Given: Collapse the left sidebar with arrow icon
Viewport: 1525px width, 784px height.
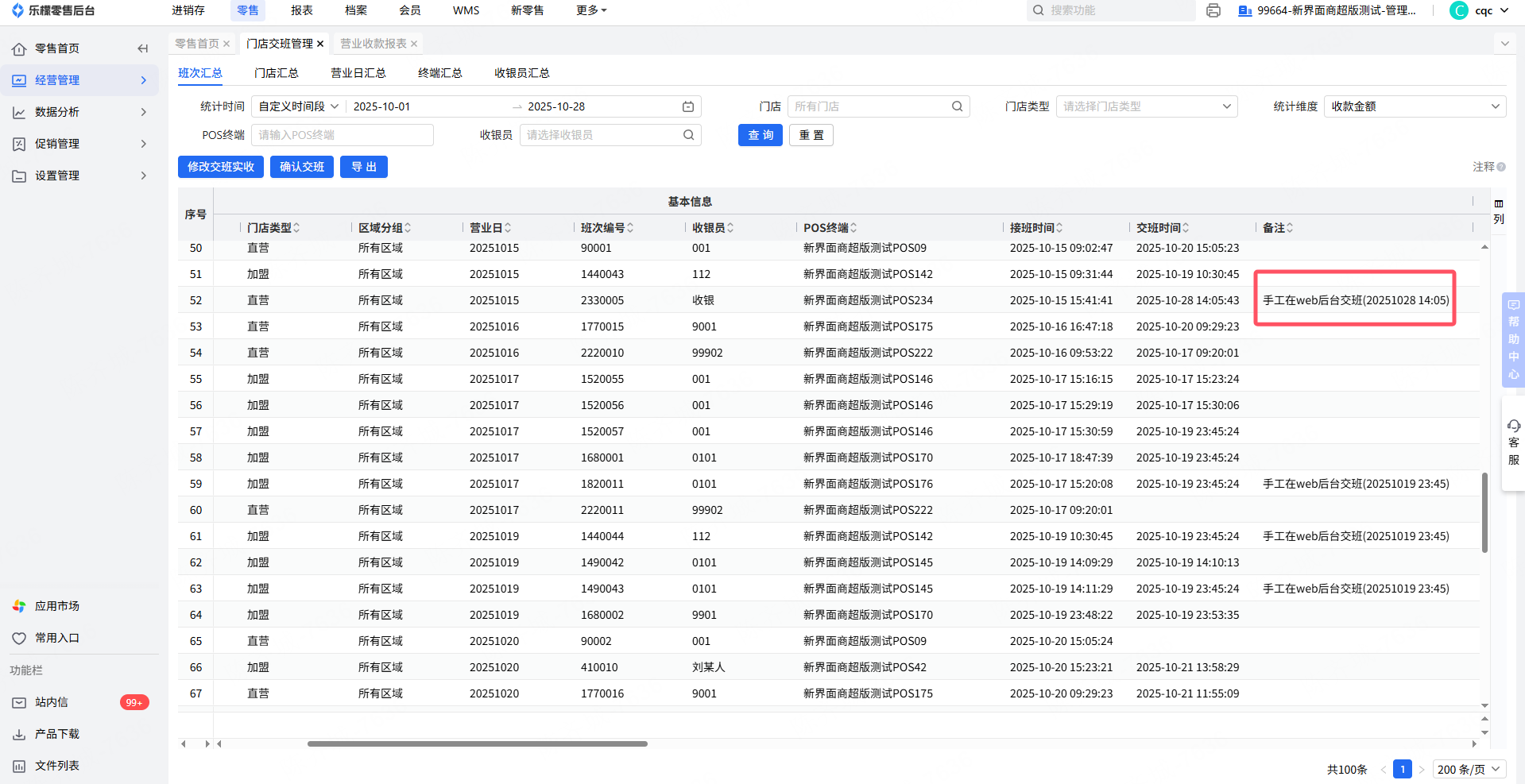Looking at the screenshot, I should [x=143, y=48].
